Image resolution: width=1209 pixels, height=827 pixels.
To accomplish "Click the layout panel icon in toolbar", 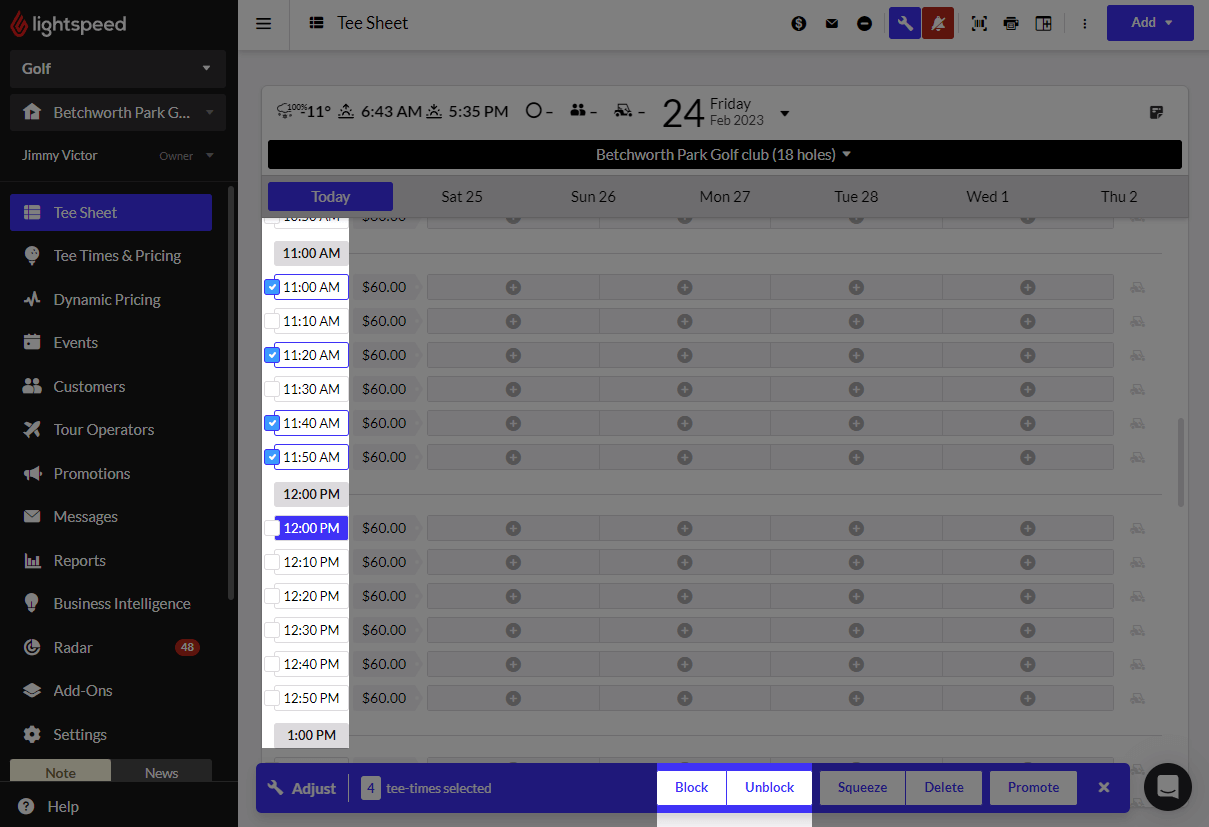I will (x=1043, y=23).
